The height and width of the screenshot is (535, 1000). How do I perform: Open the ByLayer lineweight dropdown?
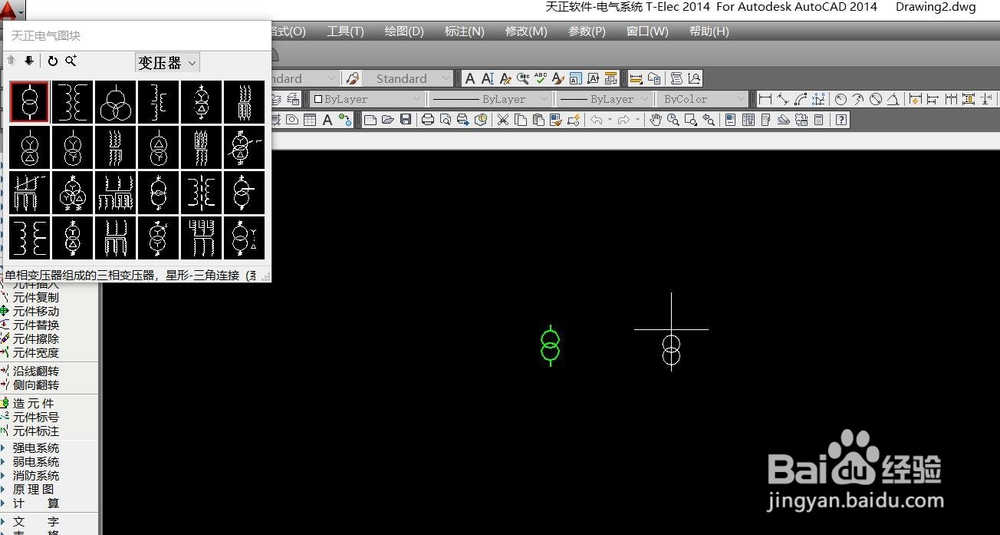pyautogui.click(x=603, y=99)
